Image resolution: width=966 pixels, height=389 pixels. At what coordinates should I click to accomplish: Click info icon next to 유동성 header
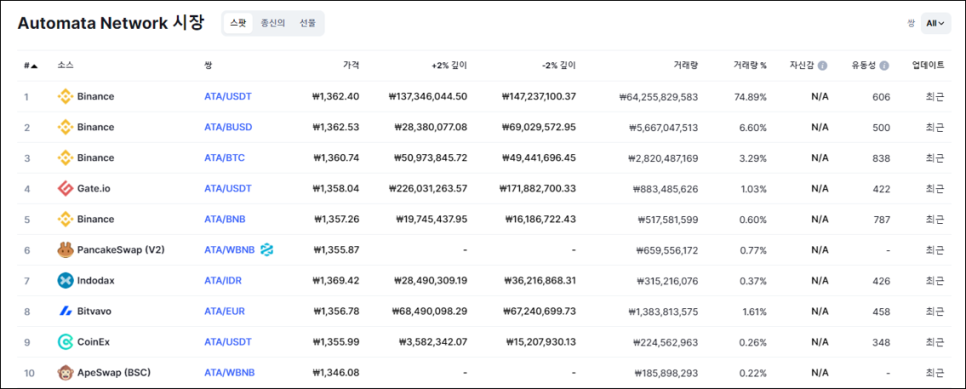tap(885, 65)
